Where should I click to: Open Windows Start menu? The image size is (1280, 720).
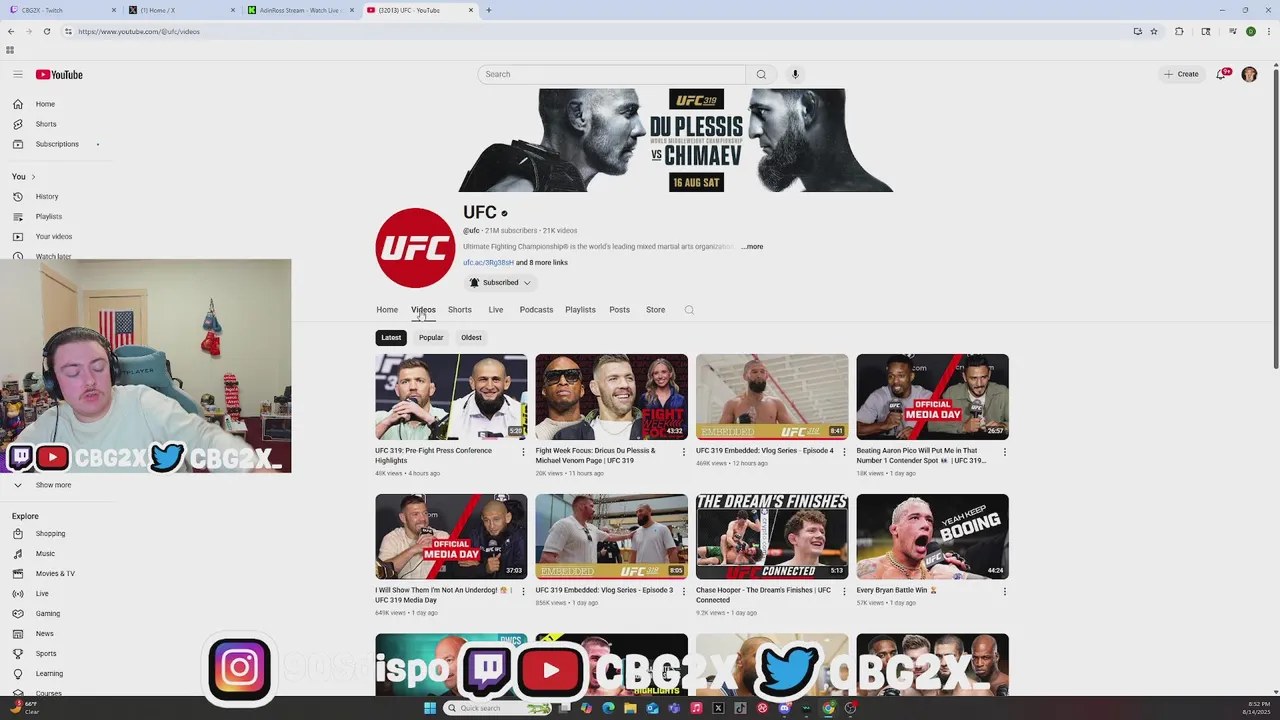coord(430,708)
